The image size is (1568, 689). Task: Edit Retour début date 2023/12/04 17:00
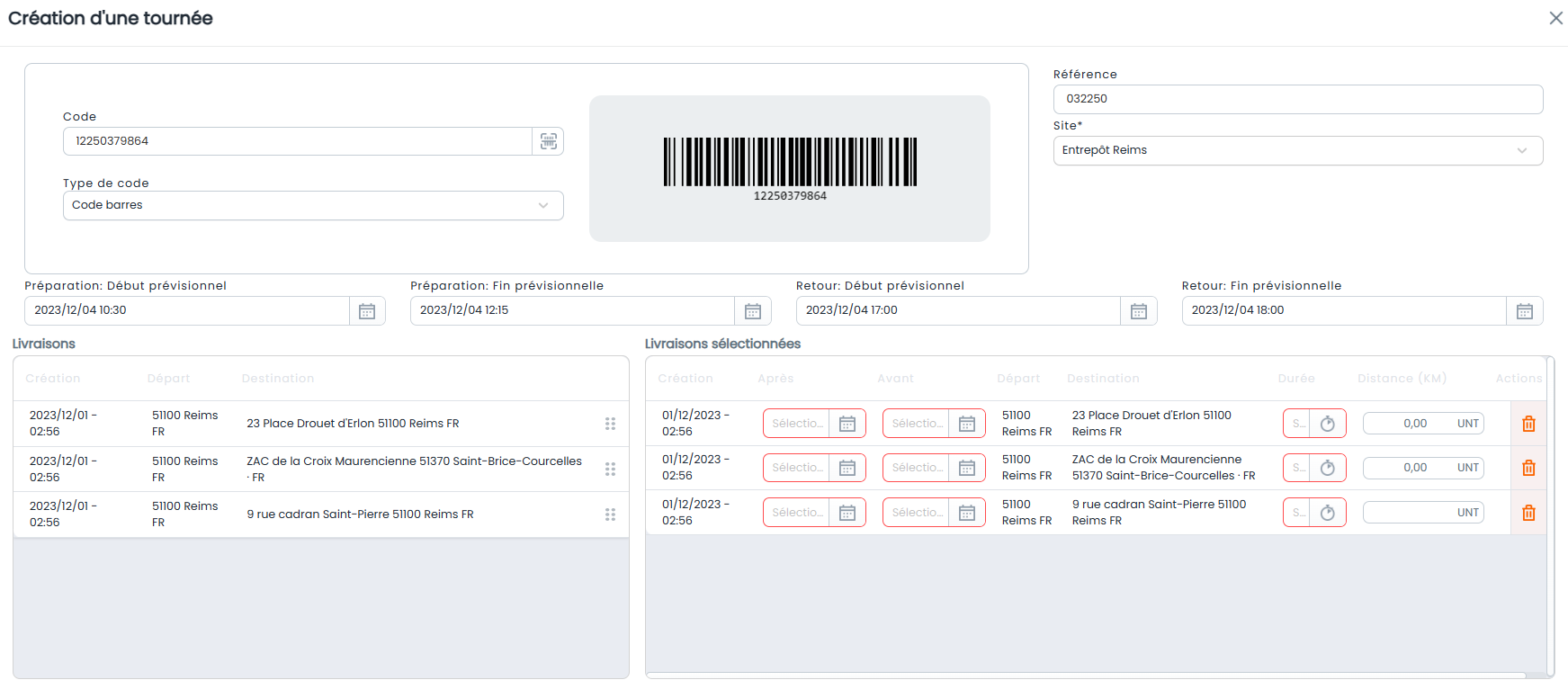coord(958,310)
